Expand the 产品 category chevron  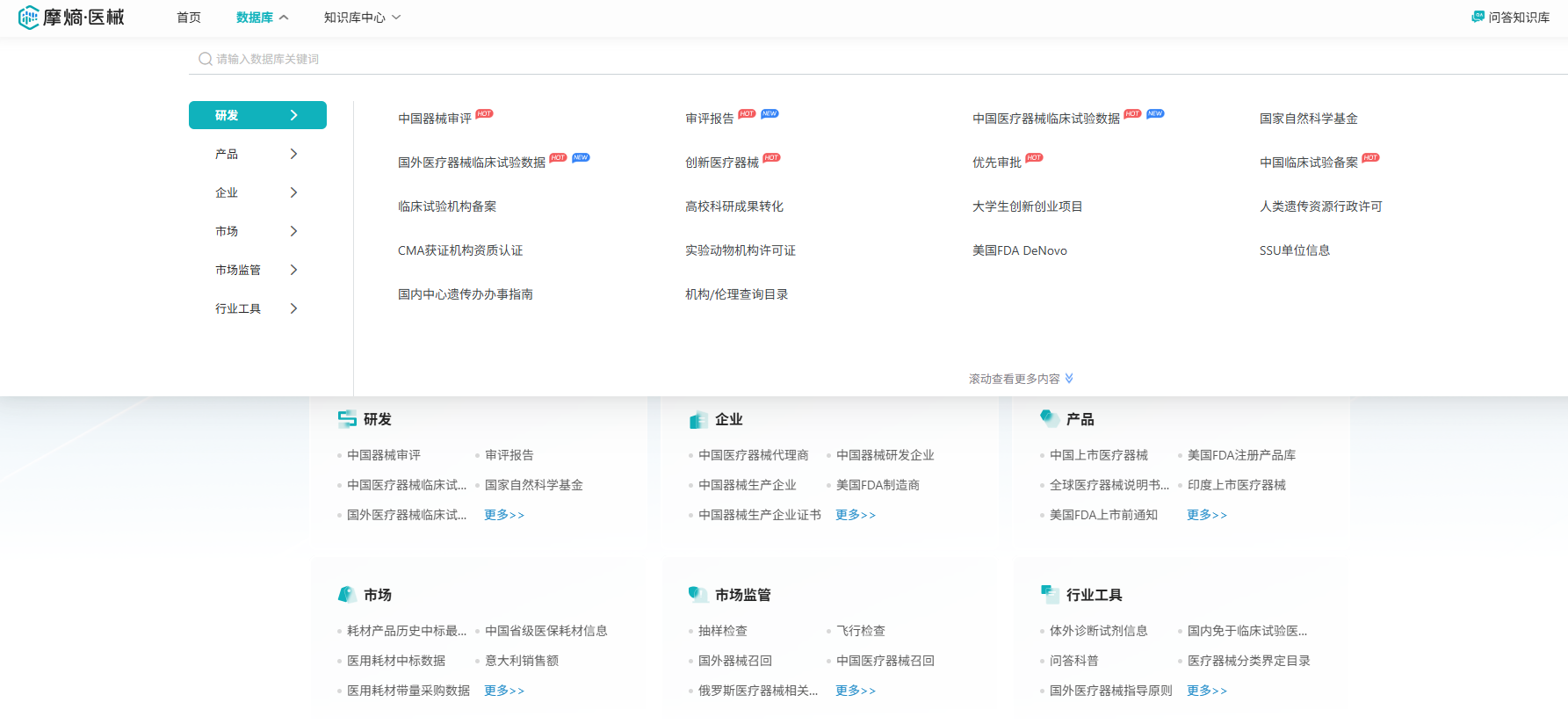click(x=293, y=154)
